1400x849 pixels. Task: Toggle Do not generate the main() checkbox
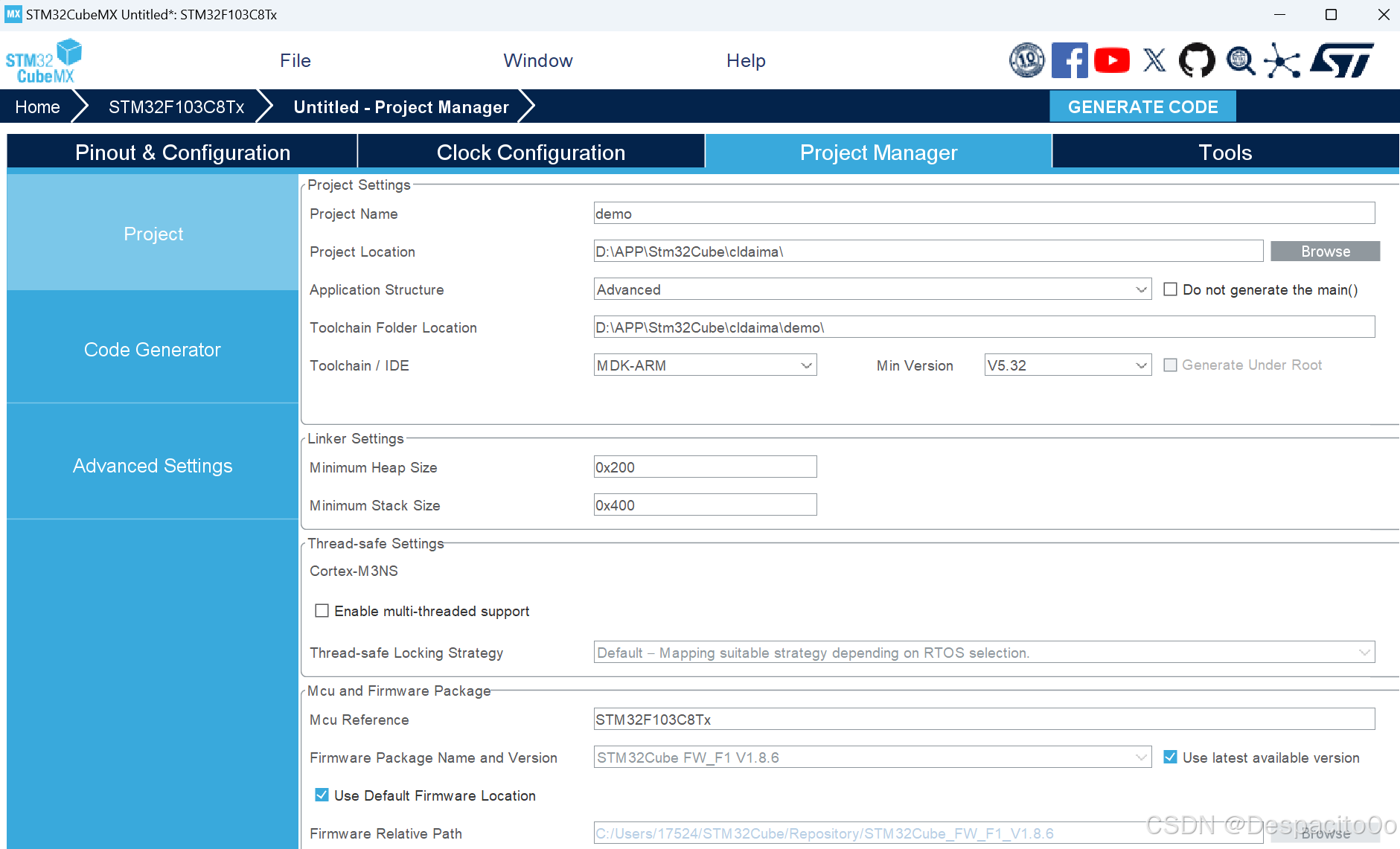click(x=1170, y=289)
